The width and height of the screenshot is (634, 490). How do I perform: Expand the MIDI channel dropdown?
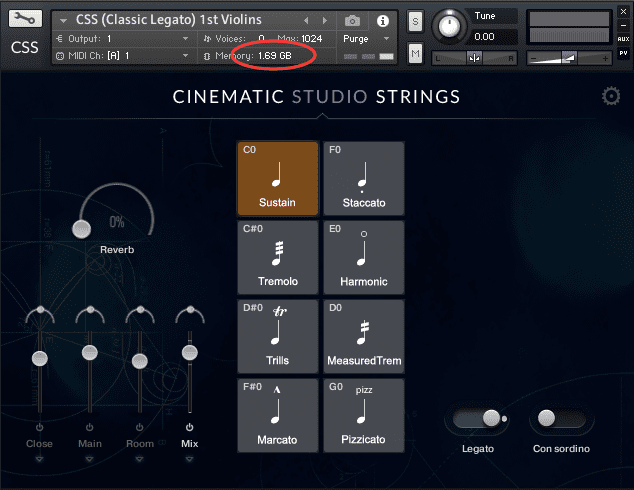[x=185, y=55]
